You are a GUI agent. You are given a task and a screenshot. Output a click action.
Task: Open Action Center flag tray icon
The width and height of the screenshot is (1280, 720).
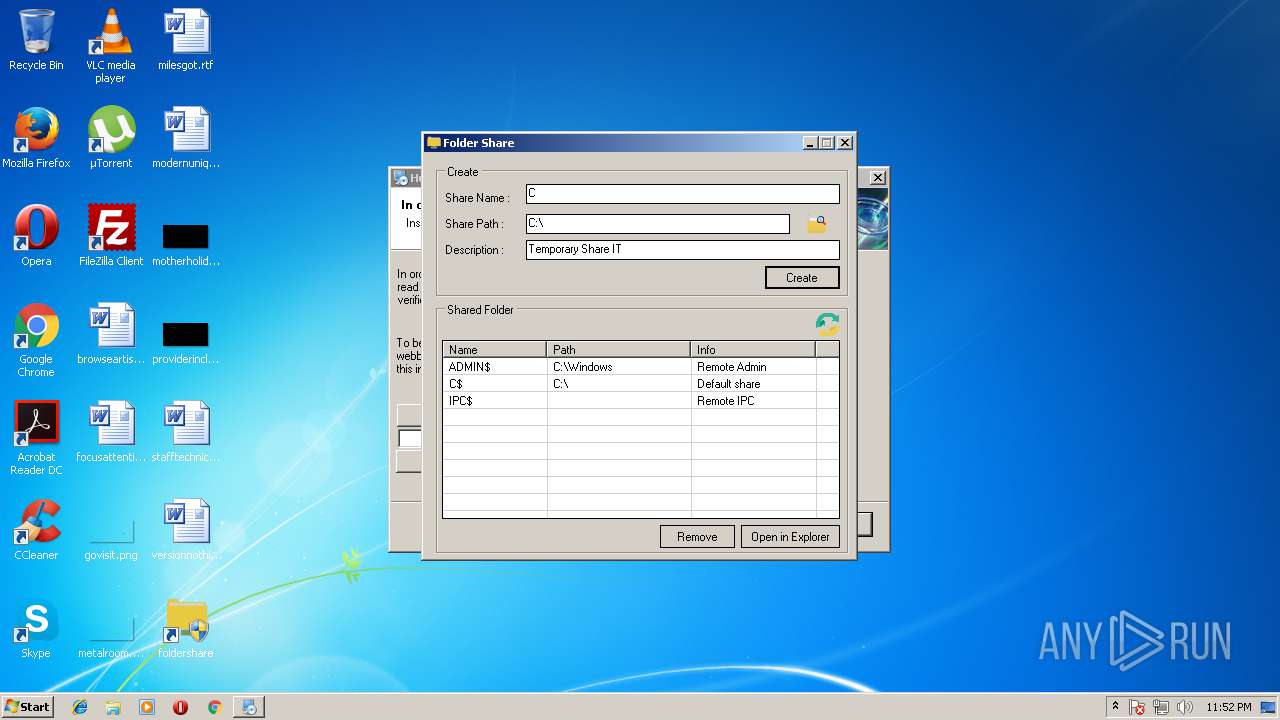(1137, 707)
